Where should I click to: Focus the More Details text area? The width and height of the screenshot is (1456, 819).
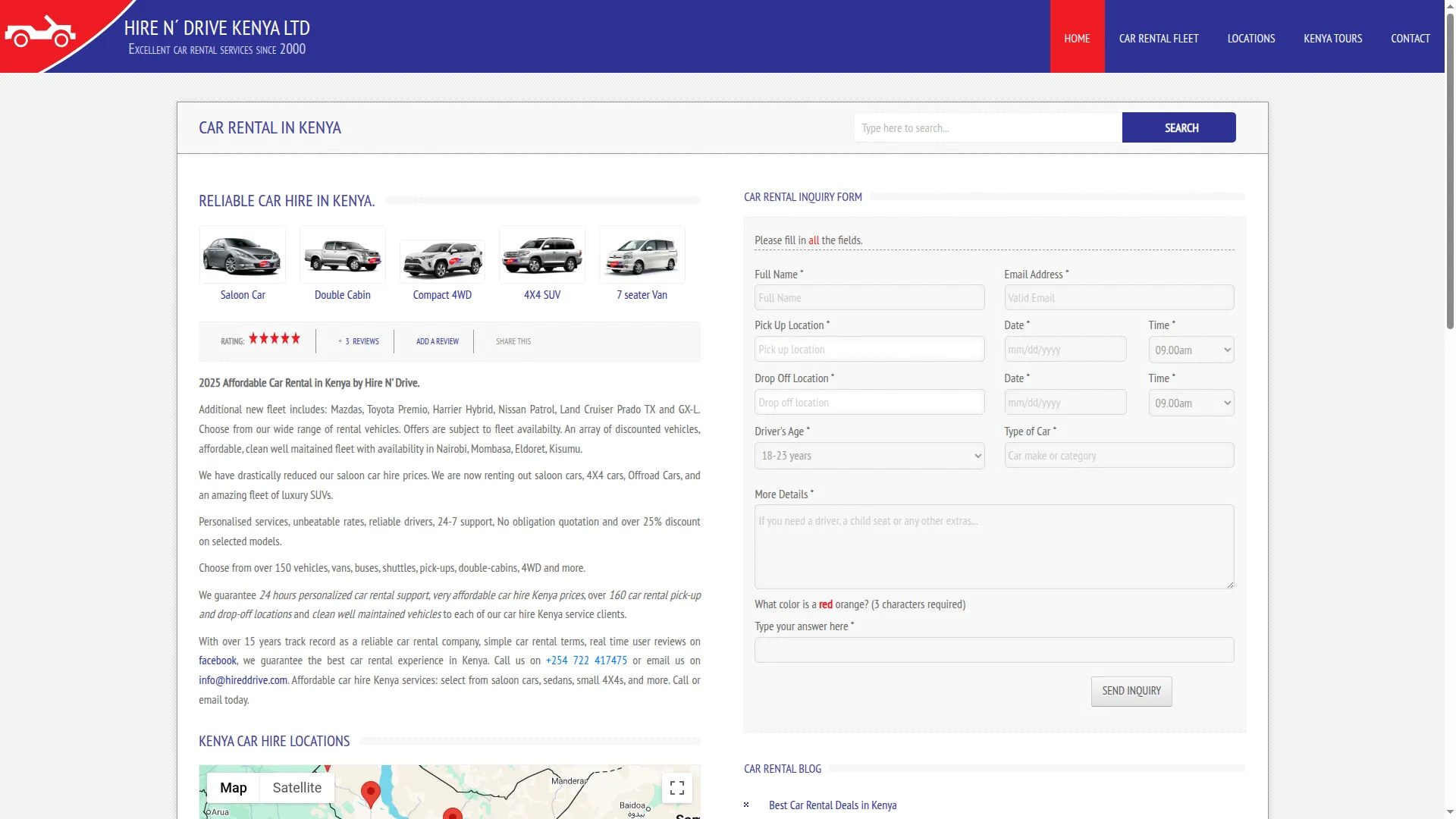994,547
